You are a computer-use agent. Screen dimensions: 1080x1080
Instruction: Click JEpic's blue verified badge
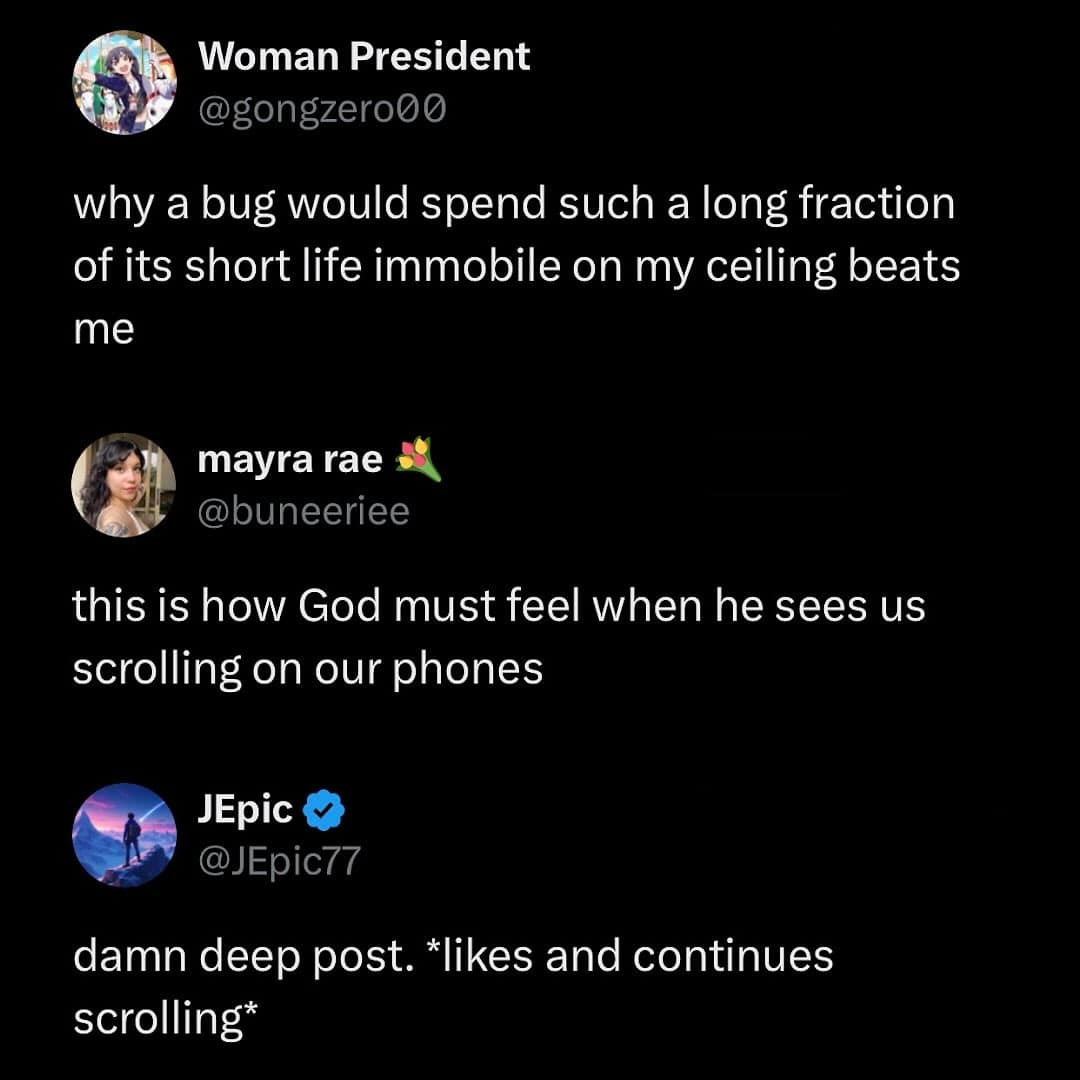pos(322,810)
